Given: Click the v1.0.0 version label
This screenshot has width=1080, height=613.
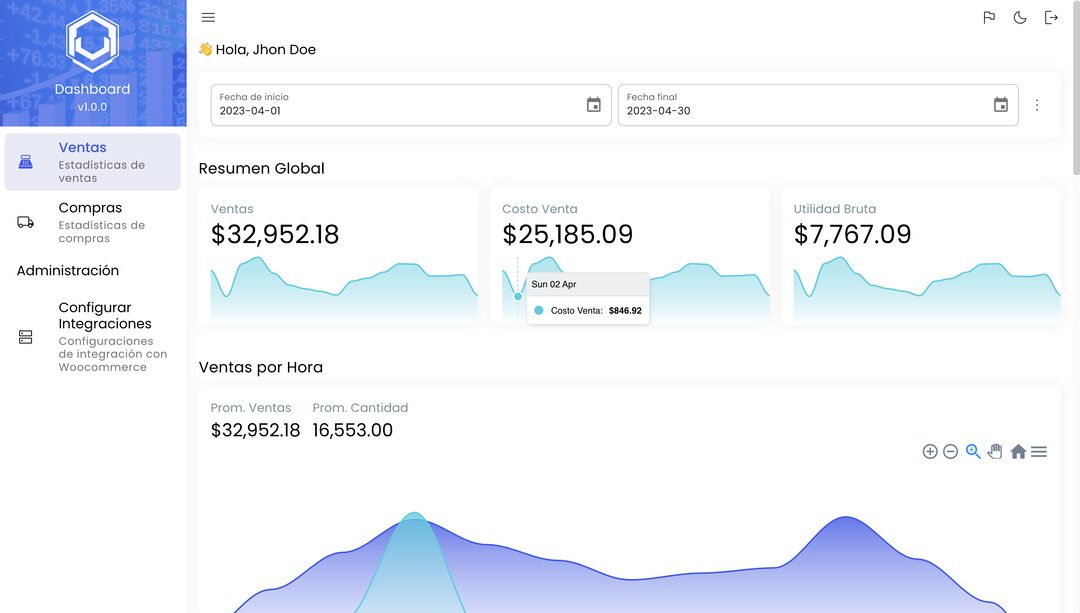Looking at the screenshot, I should 92,107.
